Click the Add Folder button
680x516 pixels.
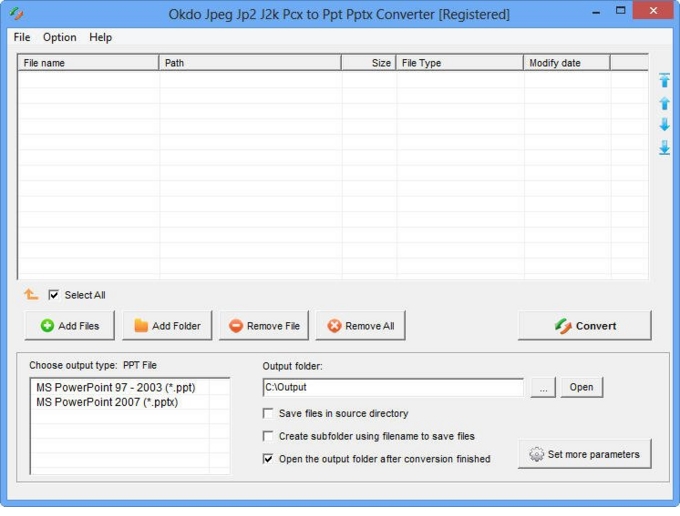[x=167, y=326]
